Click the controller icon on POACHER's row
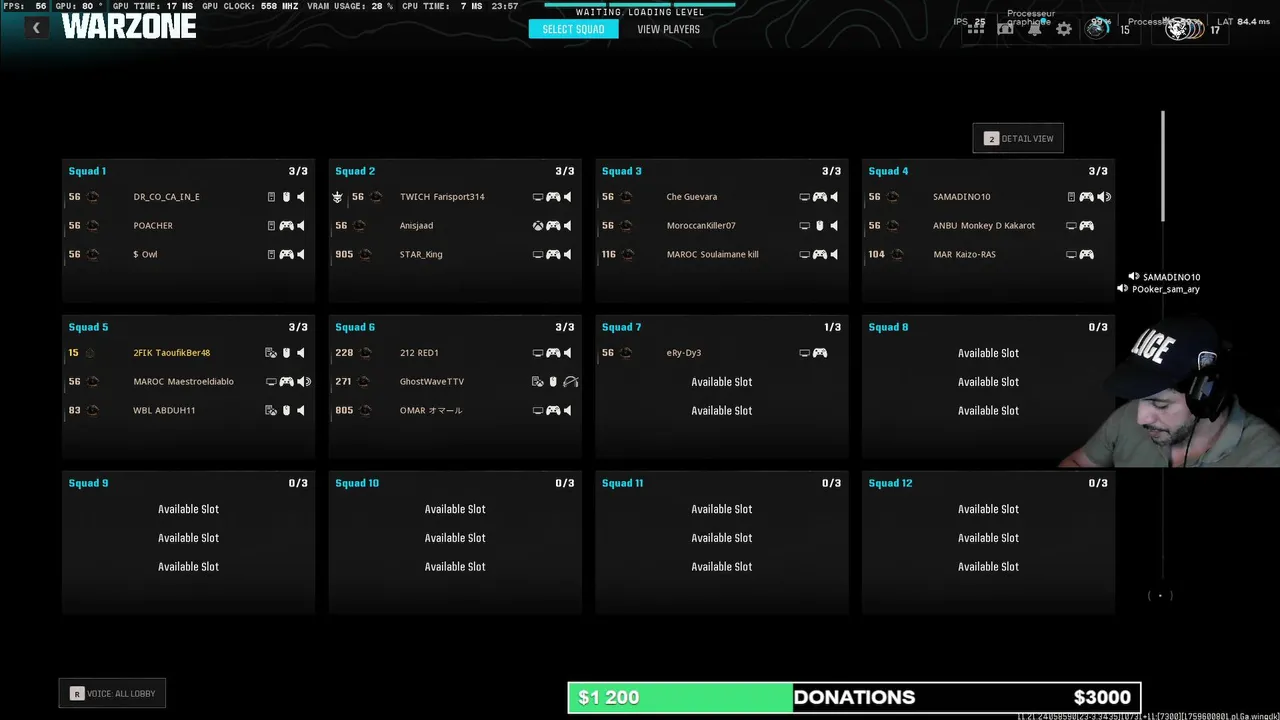 click(286, 226)
